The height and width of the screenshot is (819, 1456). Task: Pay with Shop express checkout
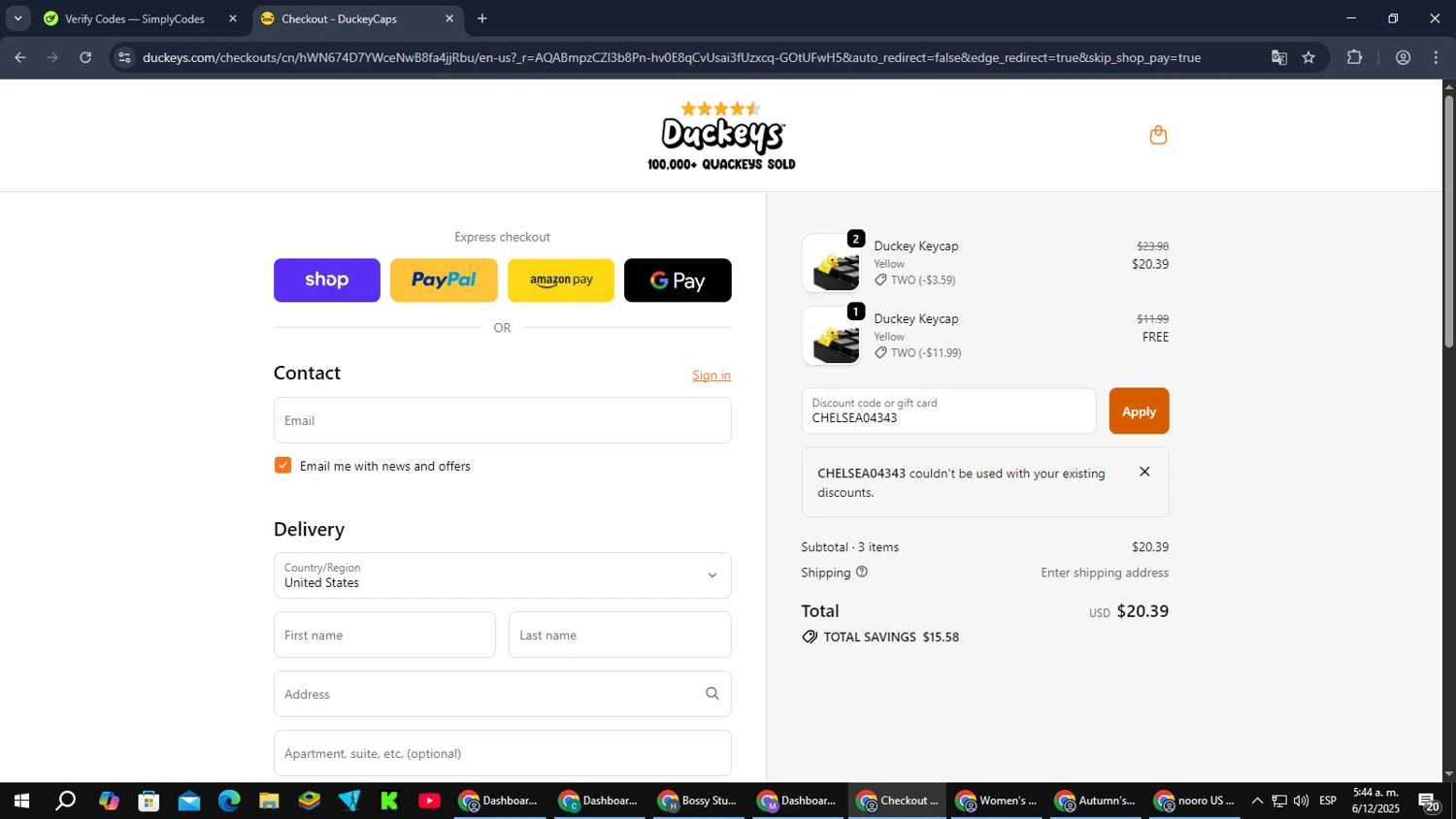(x=327, y=280)
